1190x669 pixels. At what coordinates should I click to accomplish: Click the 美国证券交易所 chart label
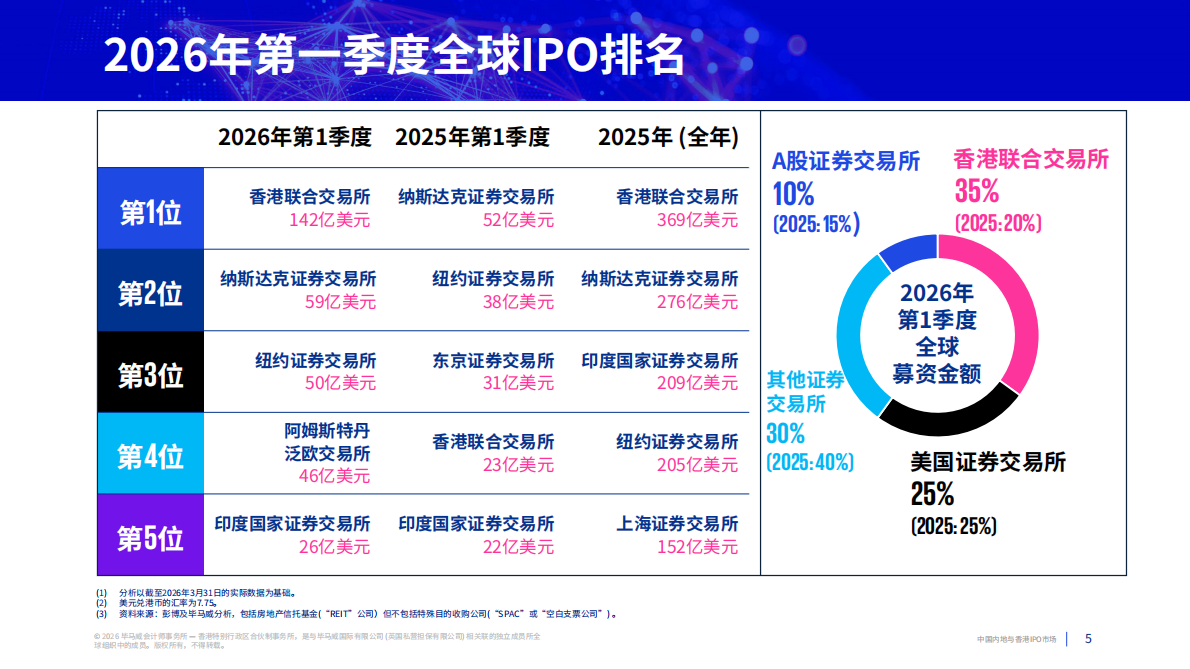[988, 462]
